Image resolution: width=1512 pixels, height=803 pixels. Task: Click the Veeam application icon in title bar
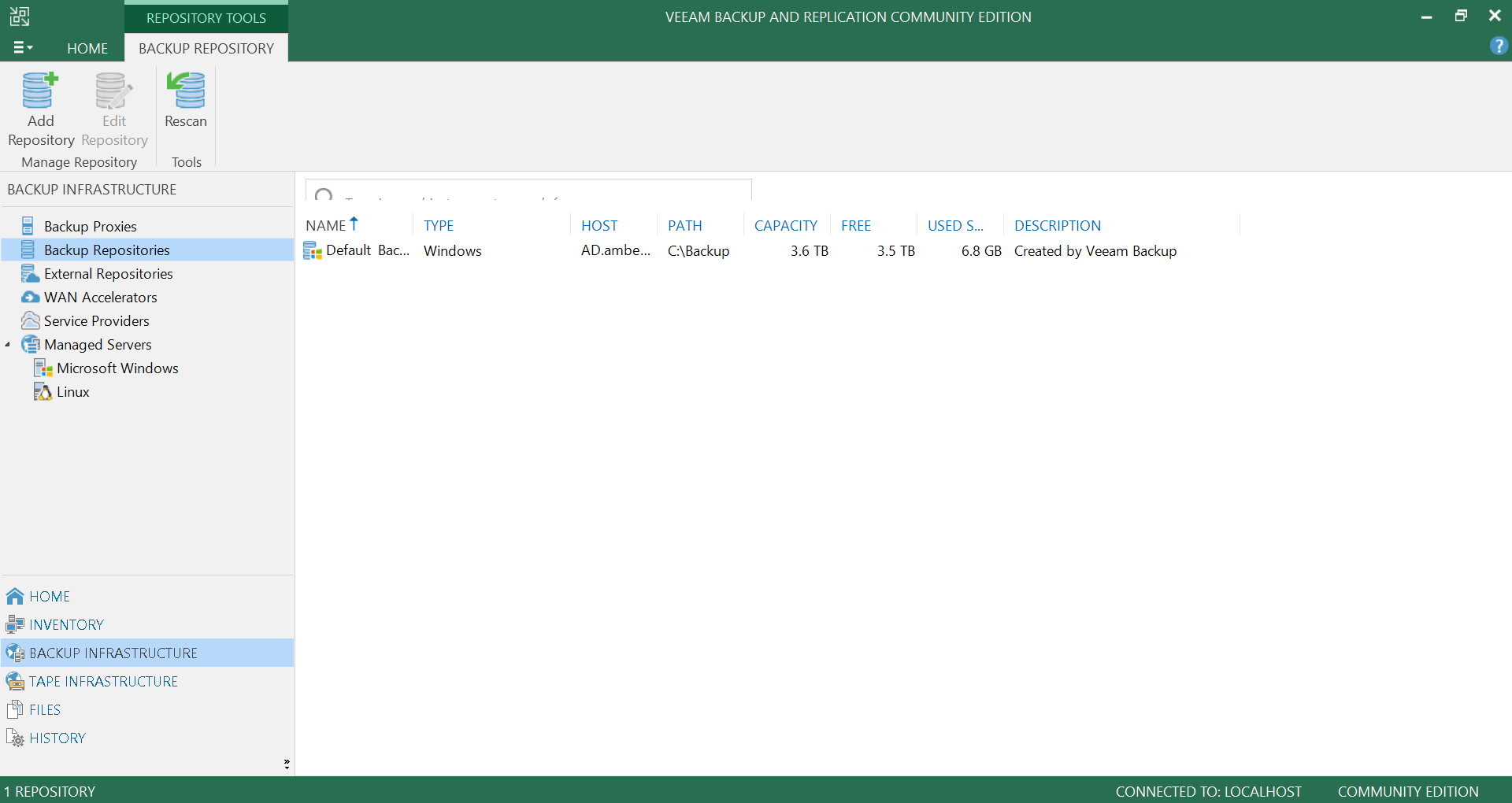point(20,17)
